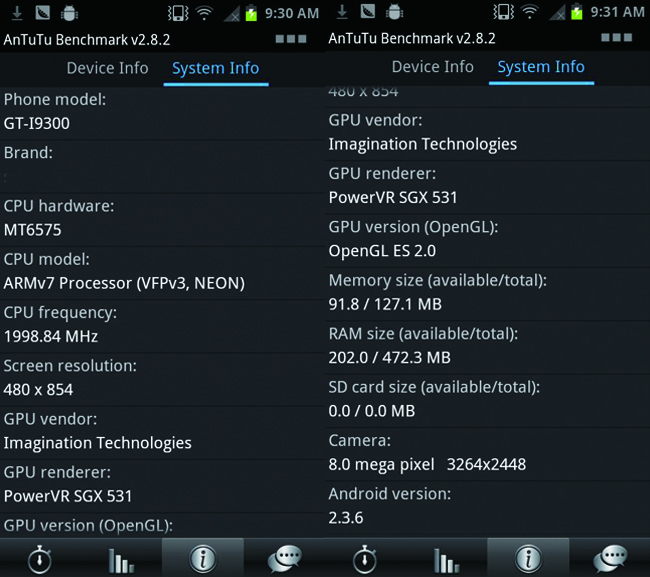Tap the Wi-Fi icon in left status bar
The image size is (650, 577).
[x=204, y=13]
